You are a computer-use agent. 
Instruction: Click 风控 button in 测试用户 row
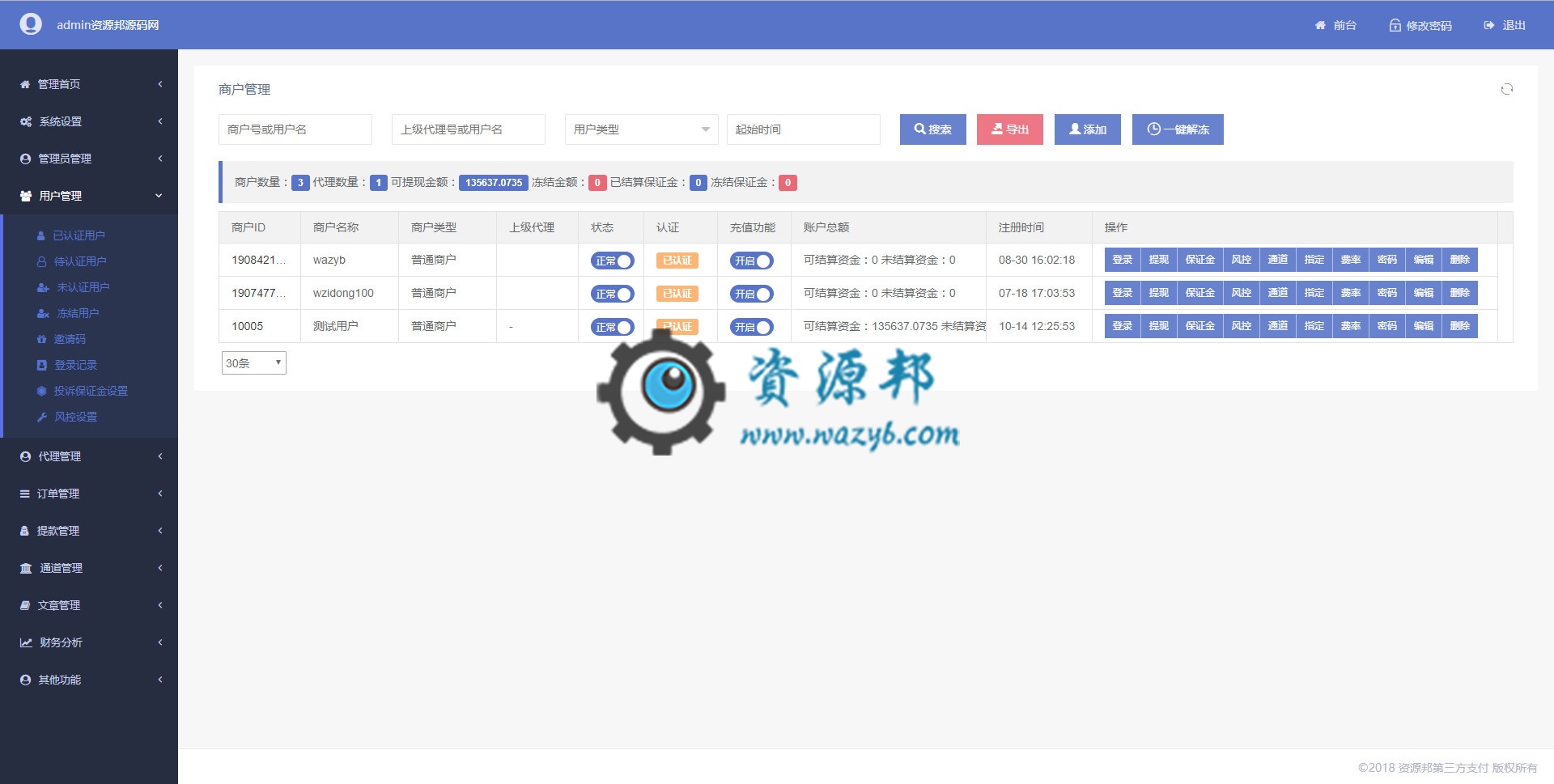point(1242,326)
